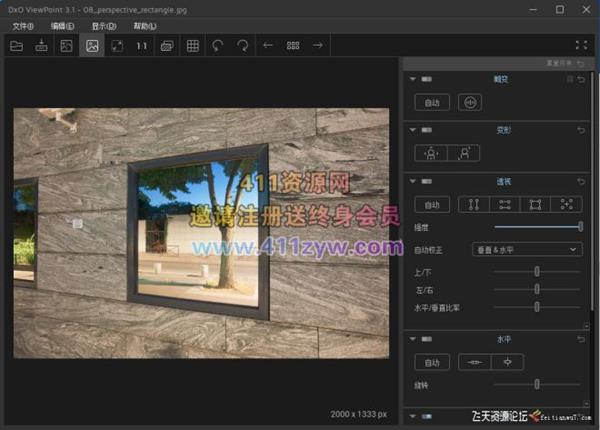Click the 自动 button in 透视 panel
This screenshot has height=430, width=600.
click(432, 205)
